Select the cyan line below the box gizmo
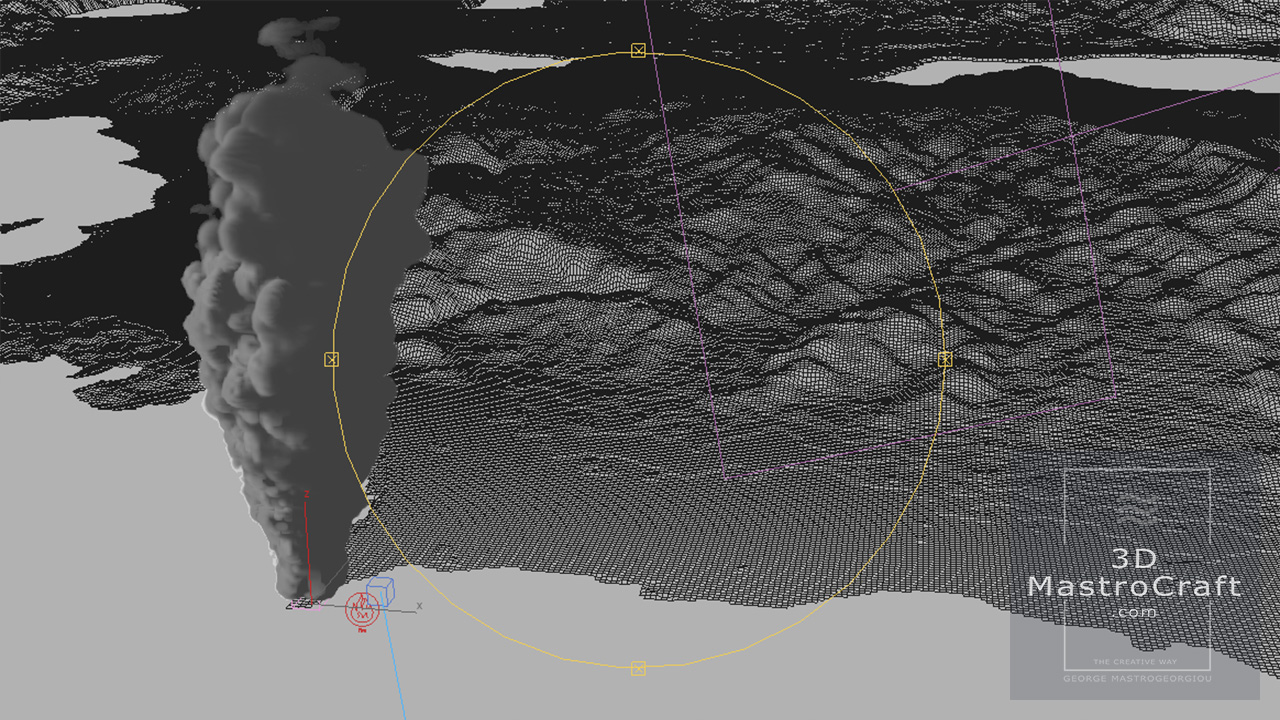Image resolution: width=1280 pixels, height=720 pixels. (397, 670)
